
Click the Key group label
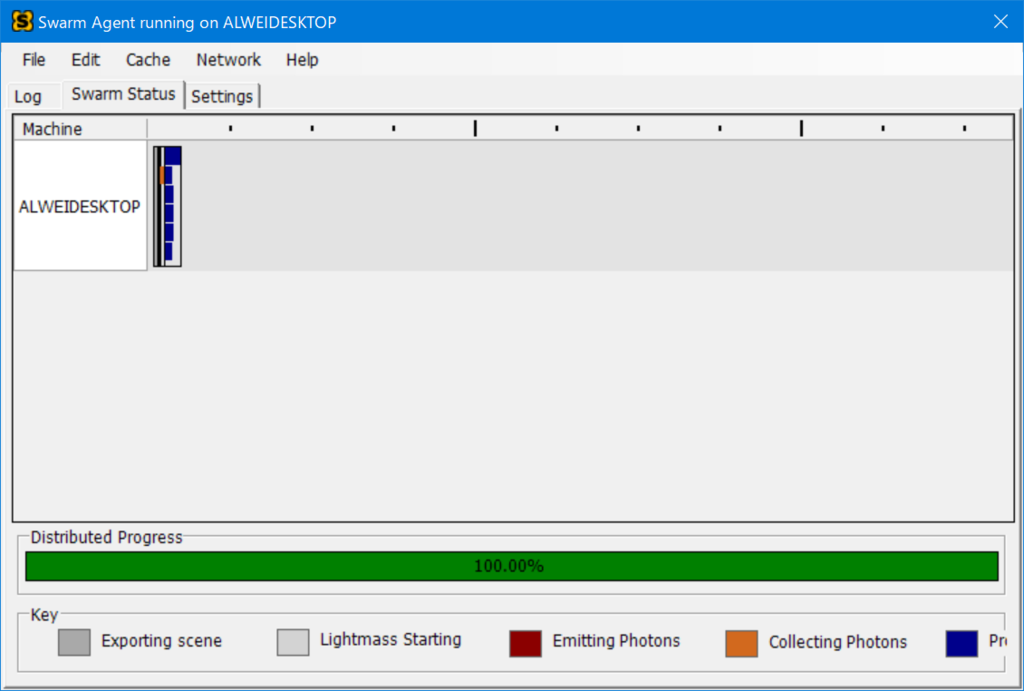coord(44,615)
